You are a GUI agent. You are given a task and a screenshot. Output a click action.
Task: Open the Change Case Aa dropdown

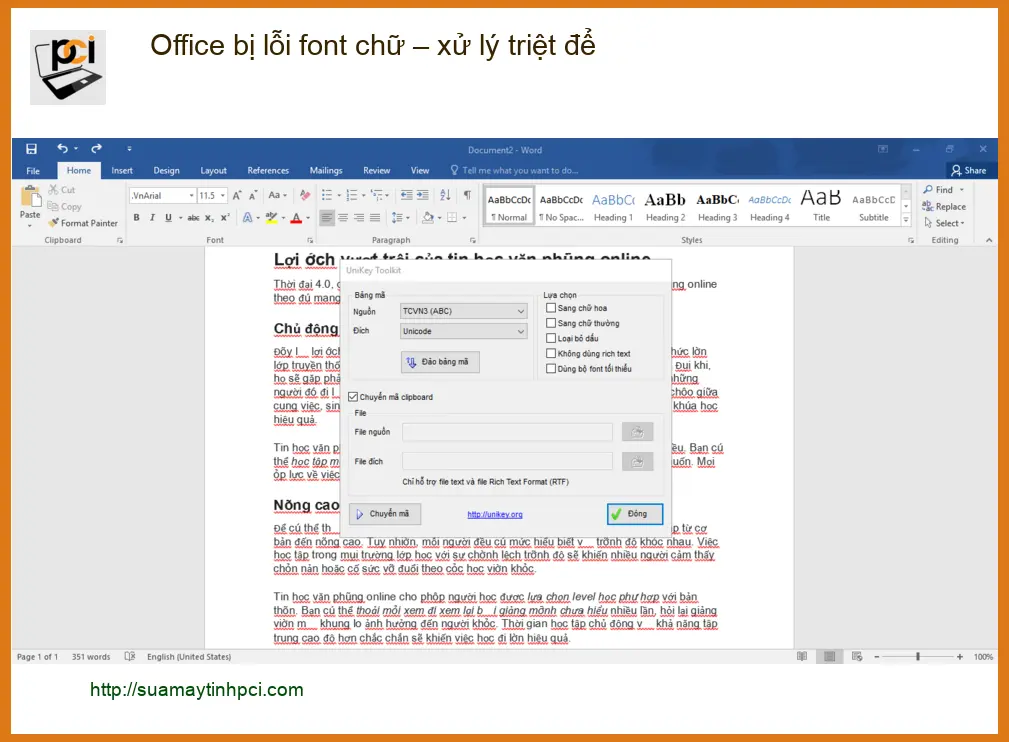pos(276,195)
